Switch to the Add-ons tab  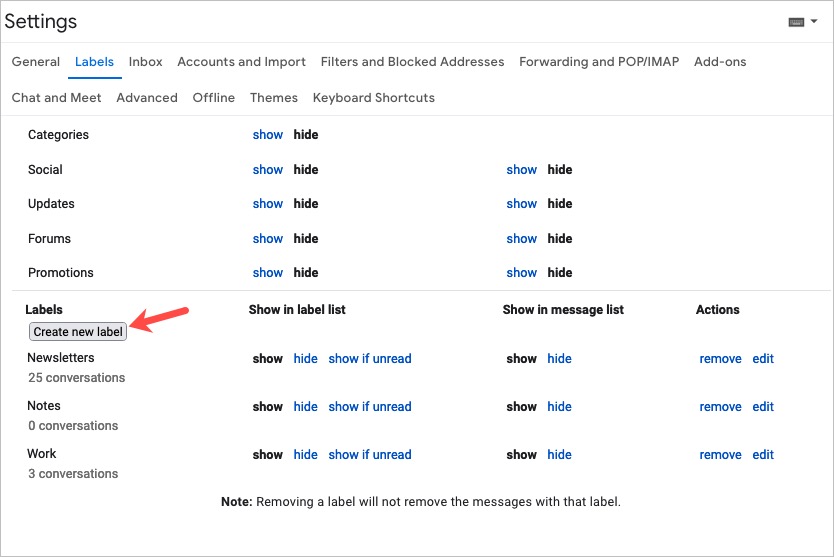[x=720, y=62]
